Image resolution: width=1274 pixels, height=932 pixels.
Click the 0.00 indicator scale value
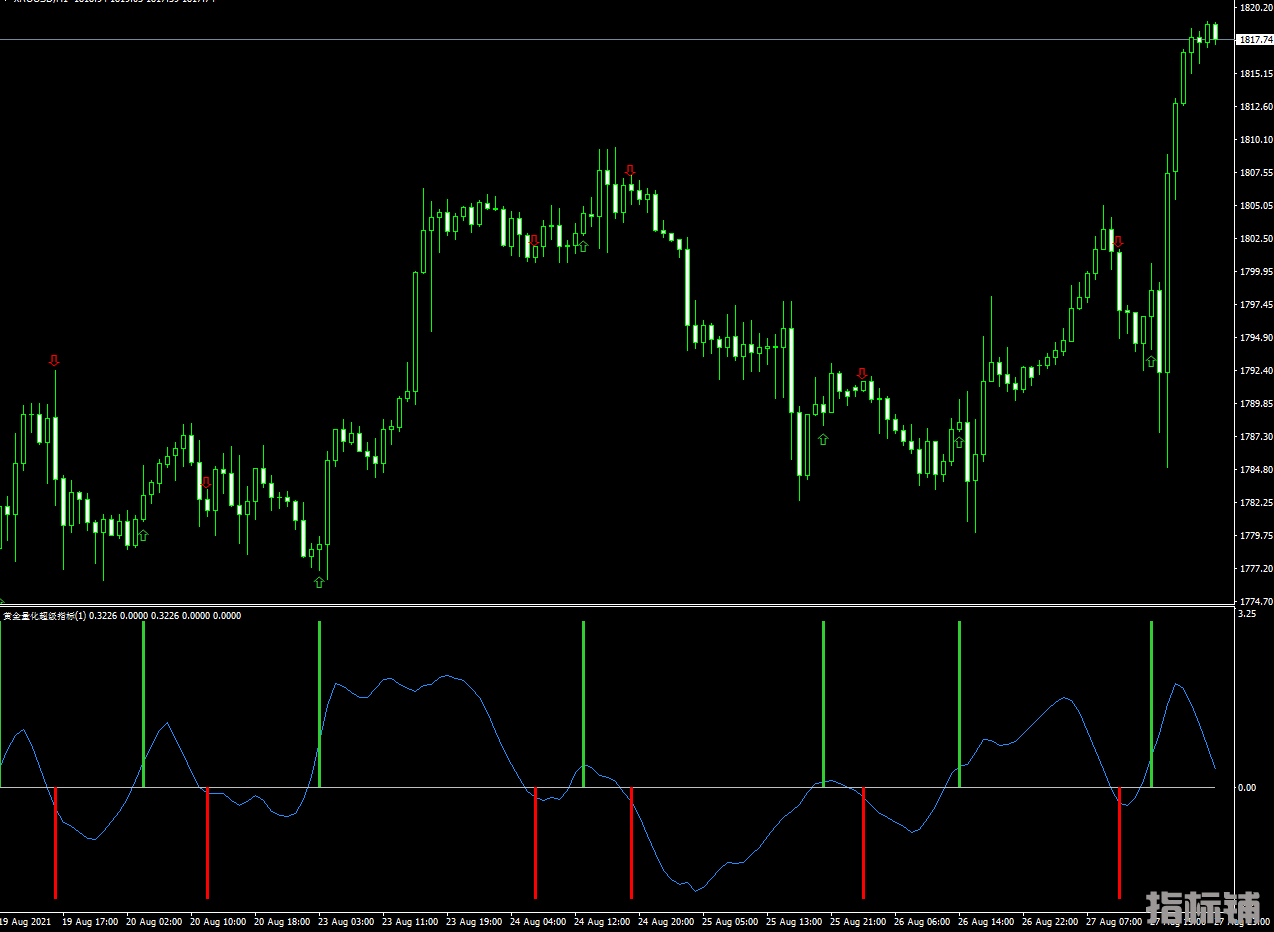(1247, 788)
